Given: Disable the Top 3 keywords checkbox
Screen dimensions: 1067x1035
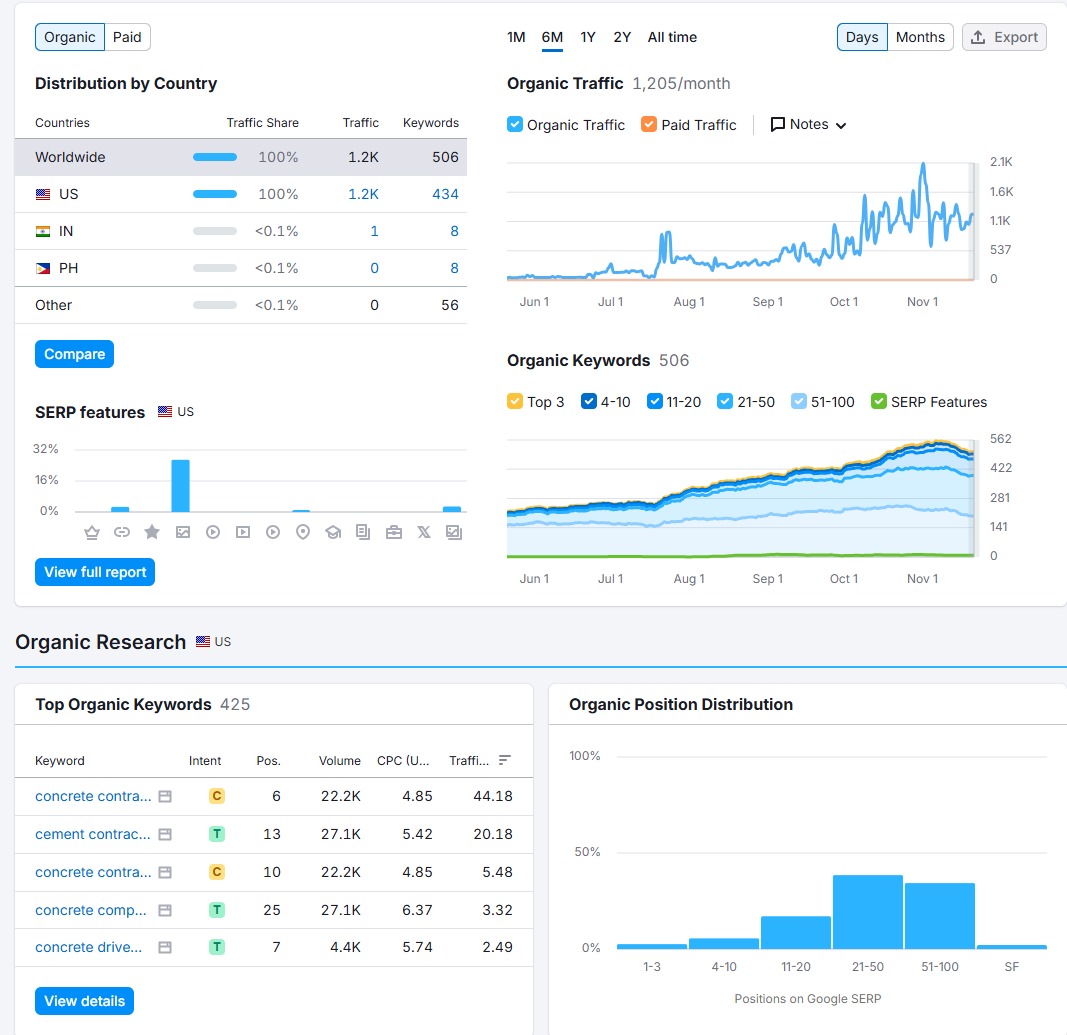Looking at the screenshot, I should coord(515,402).
